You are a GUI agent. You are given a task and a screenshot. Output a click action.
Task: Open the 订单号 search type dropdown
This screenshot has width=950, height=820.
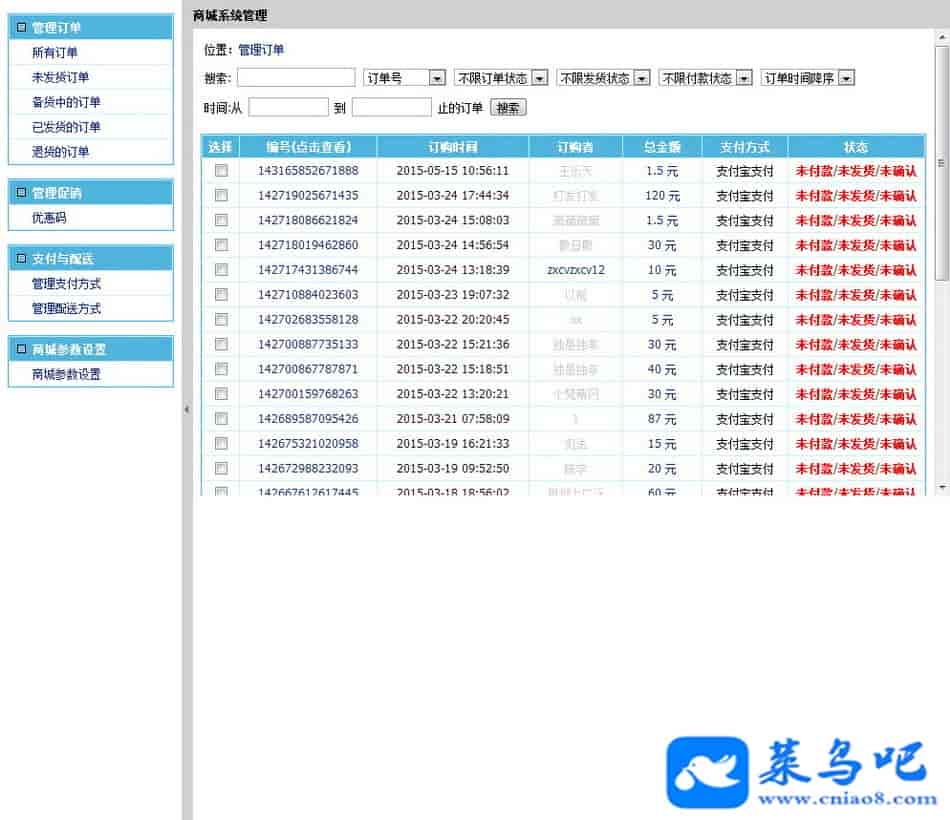click(x=404, y=78)
